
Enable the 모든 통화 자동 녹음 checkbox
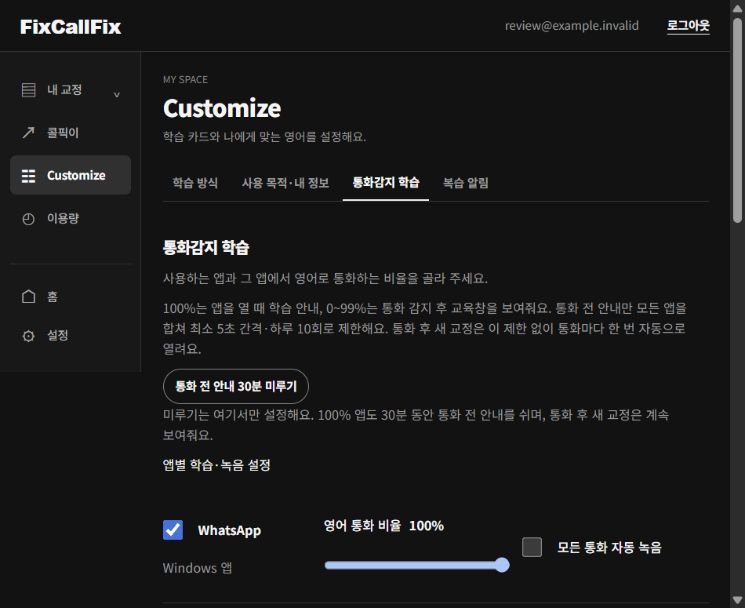(532, 547)
